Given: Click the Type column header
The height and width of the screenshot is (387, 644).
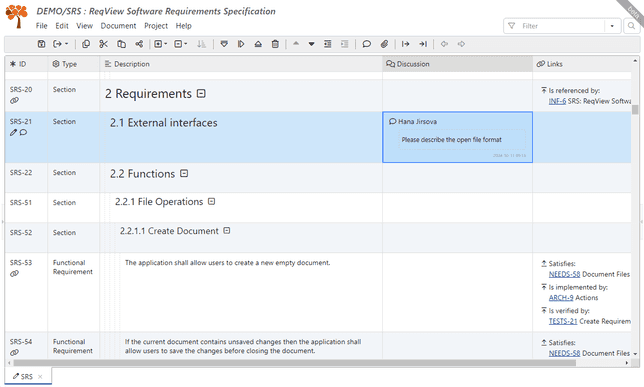Looking at the screenshot, I should point(74,64).
